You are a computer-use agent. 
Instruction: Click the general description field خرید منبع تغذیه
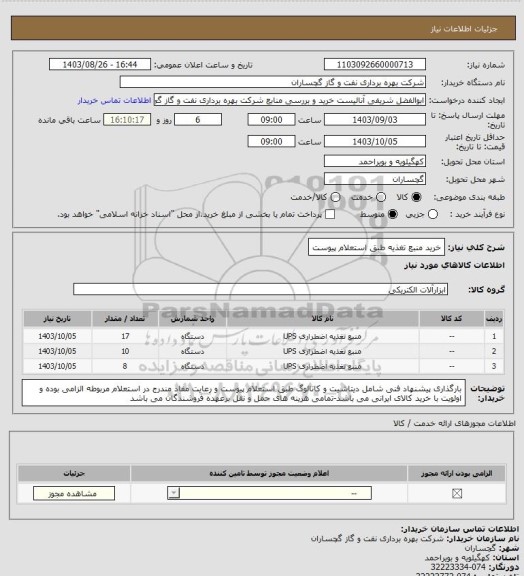[376, 247]
